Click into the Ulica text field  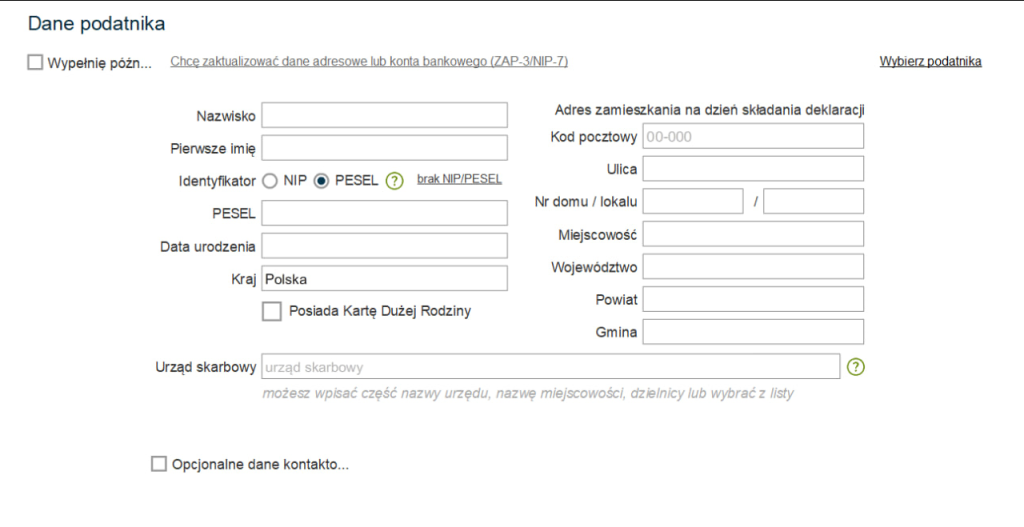point(753,169)
